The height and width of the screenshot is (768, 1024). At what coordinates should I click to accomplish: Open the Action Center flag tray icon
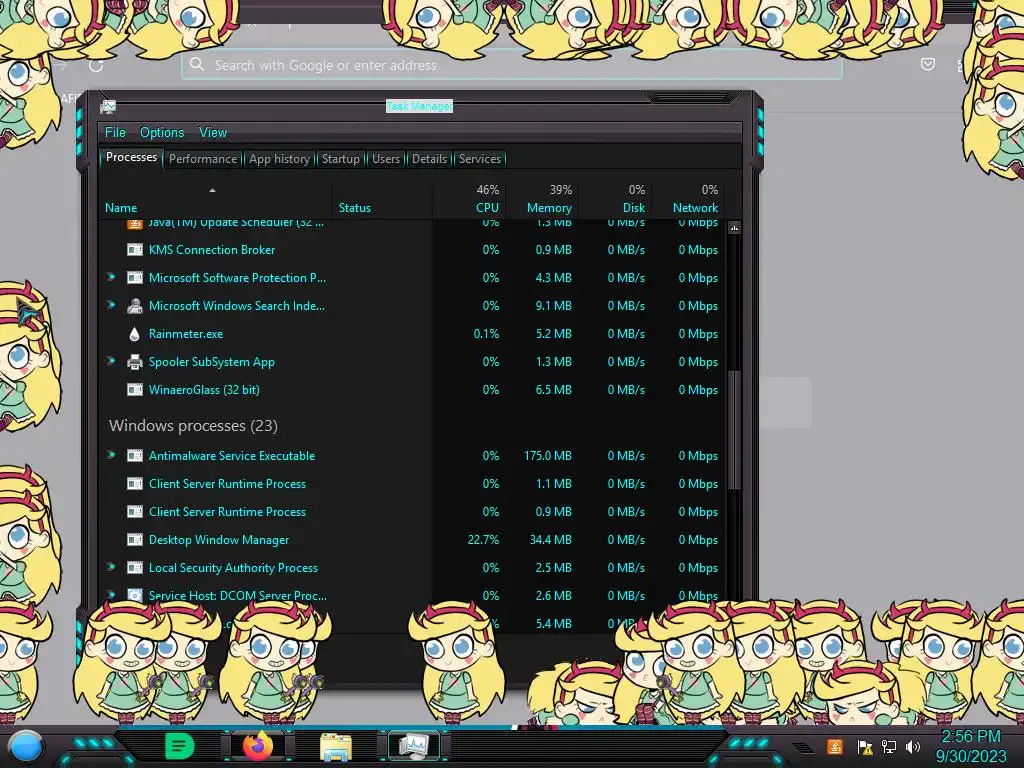click(x=865, y=747)
